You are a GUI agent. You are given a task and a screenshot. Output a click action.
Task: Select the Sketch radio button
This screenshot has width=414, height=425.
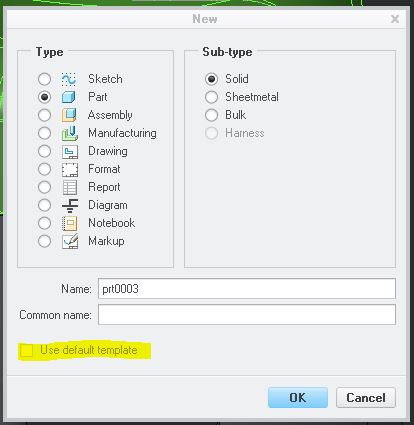44,79
